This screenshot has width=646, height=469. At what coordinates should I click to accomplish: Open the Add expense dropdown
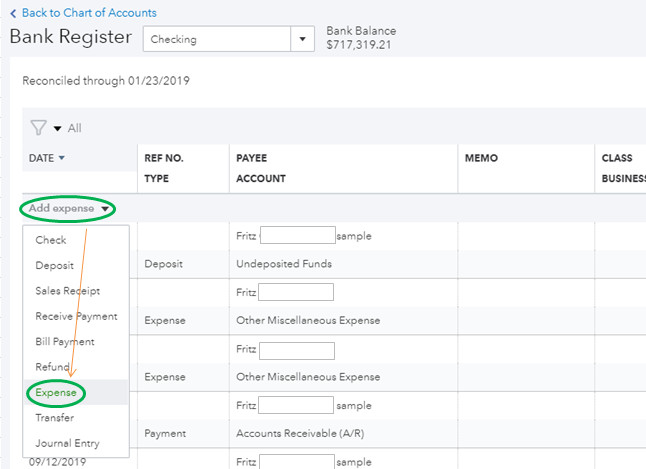click(68, 209)
